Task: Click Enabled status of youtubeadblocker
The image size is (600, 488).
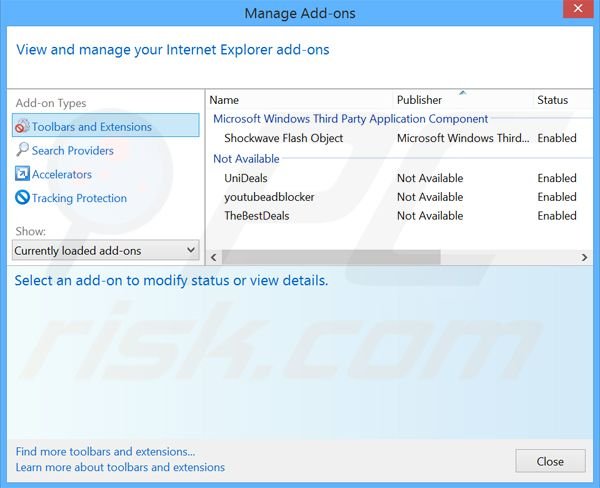Action: [557, 197]
